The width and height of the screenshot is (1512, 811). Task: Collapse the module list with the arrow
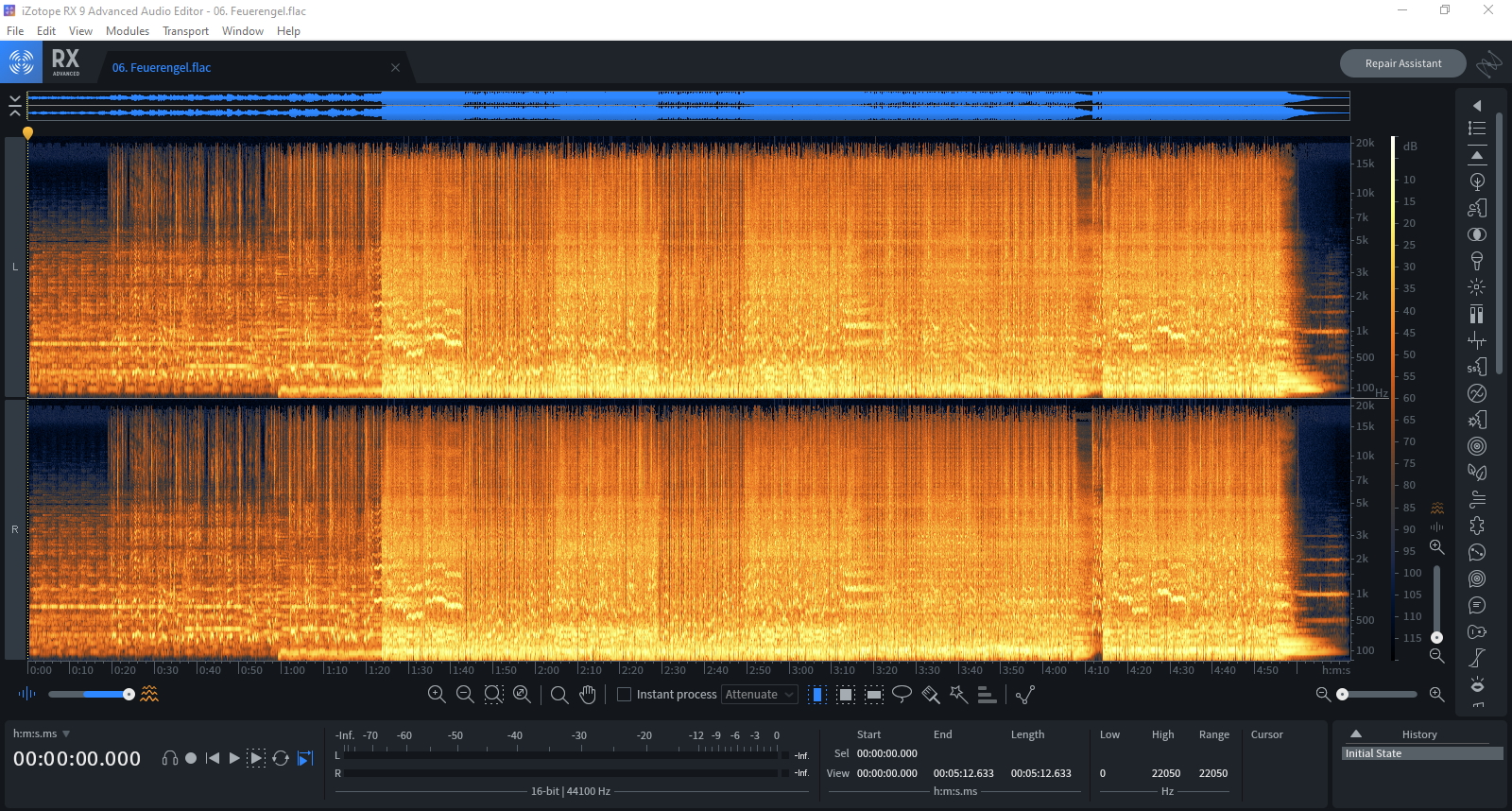1477,106
